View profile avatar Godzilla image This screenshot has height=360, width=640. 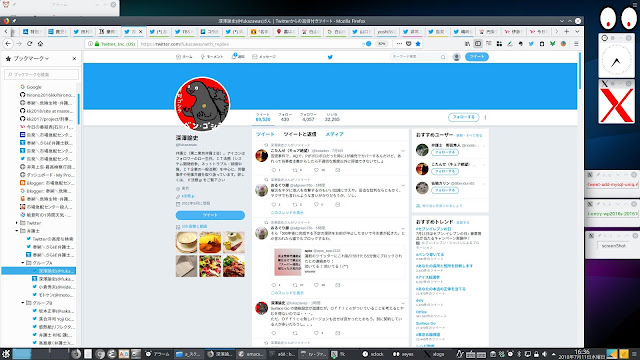click(202, 104)
